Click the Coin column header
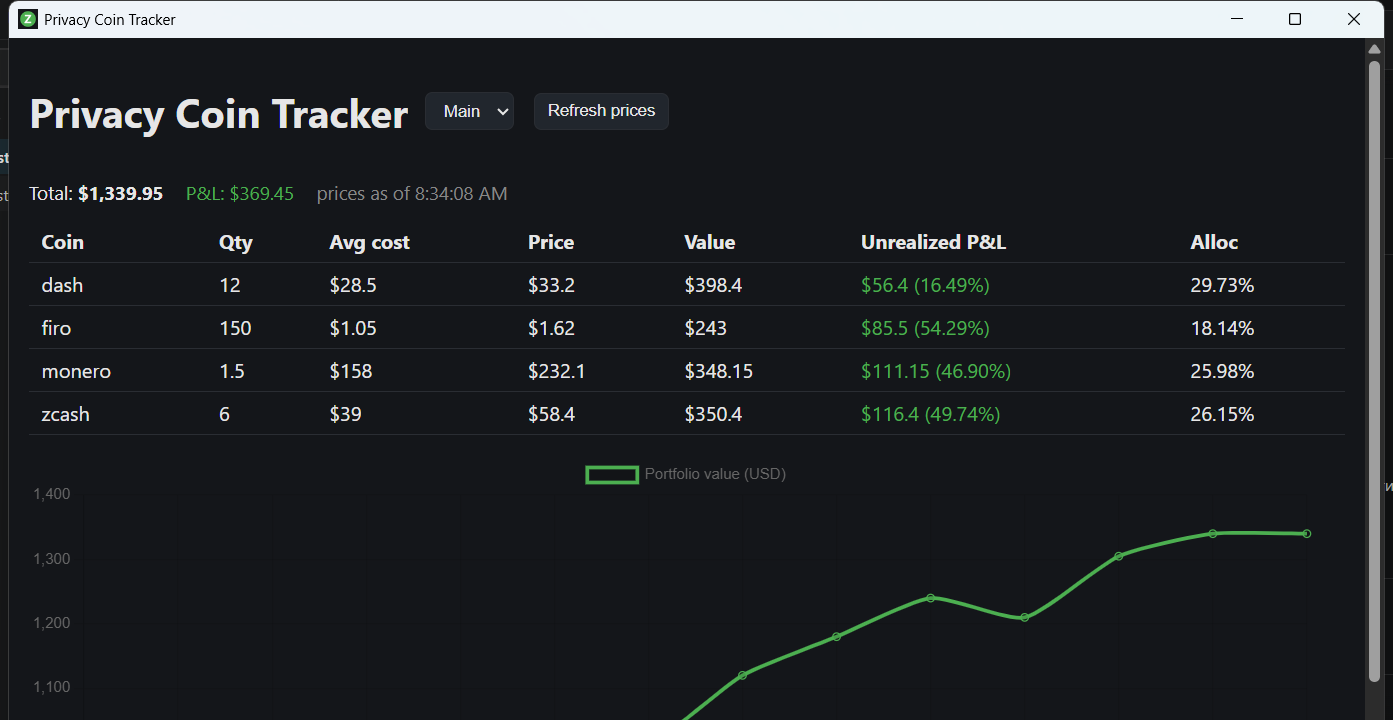This screenshot has width=1393, height=720. point(62,242)
